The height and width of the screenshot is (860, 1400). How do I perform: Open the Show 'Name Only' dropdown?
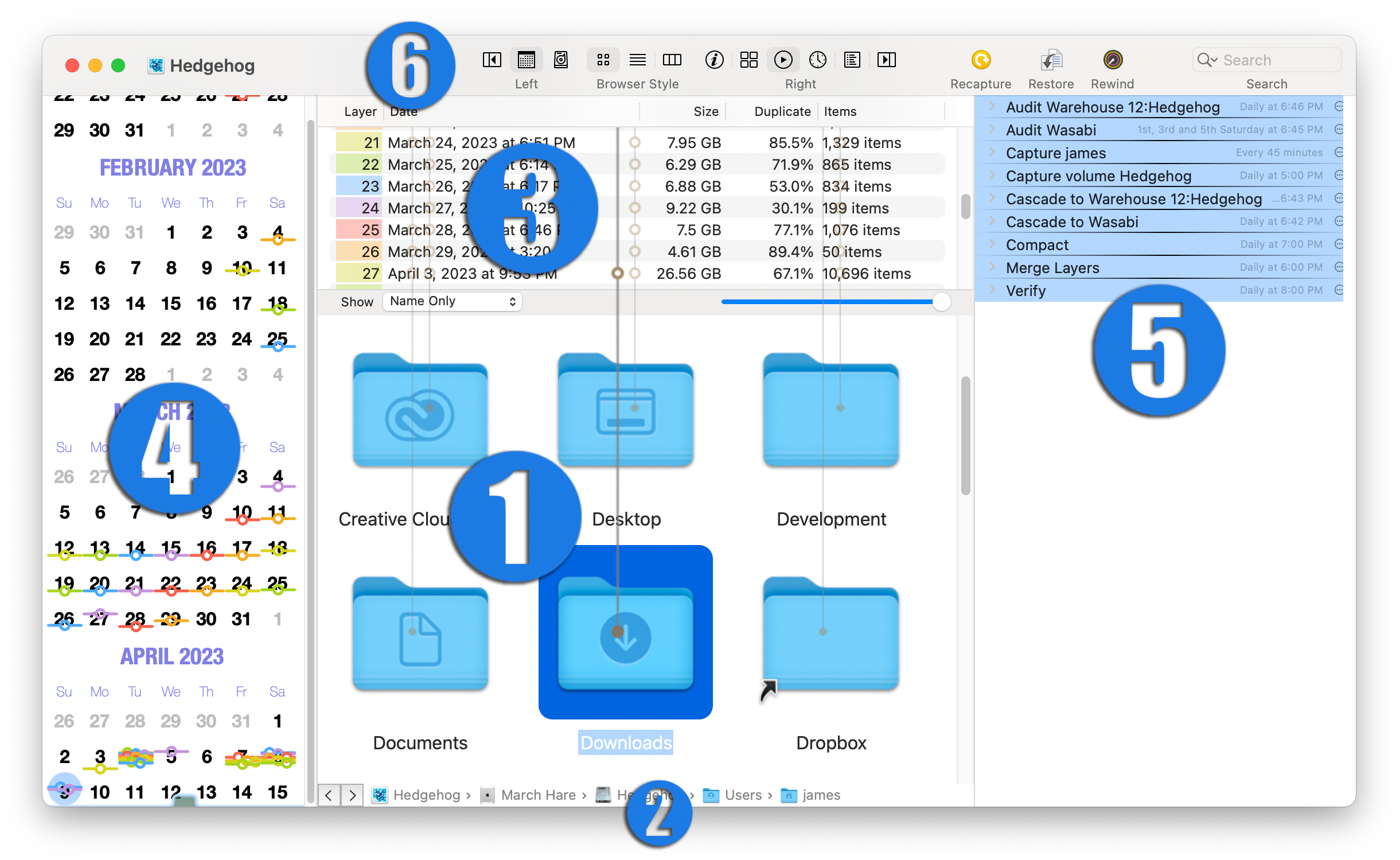click(x=453, y=301)
